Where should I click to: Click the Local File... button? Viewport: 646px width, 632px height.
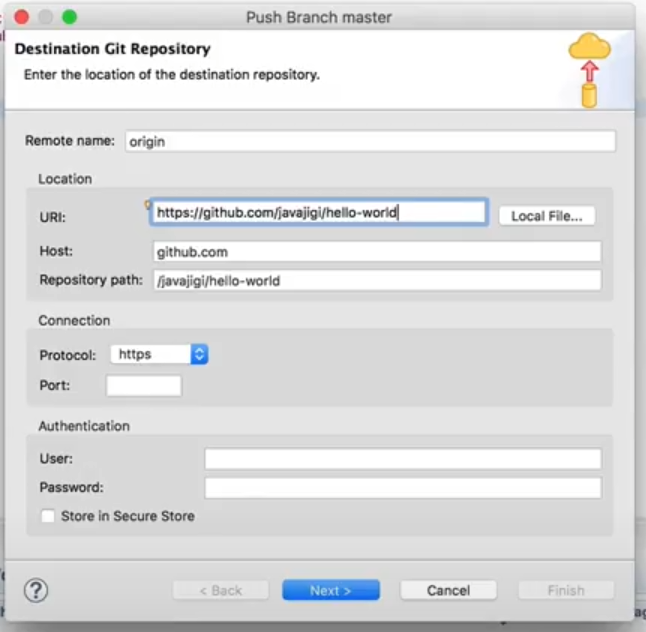click(x=547, y=216)
